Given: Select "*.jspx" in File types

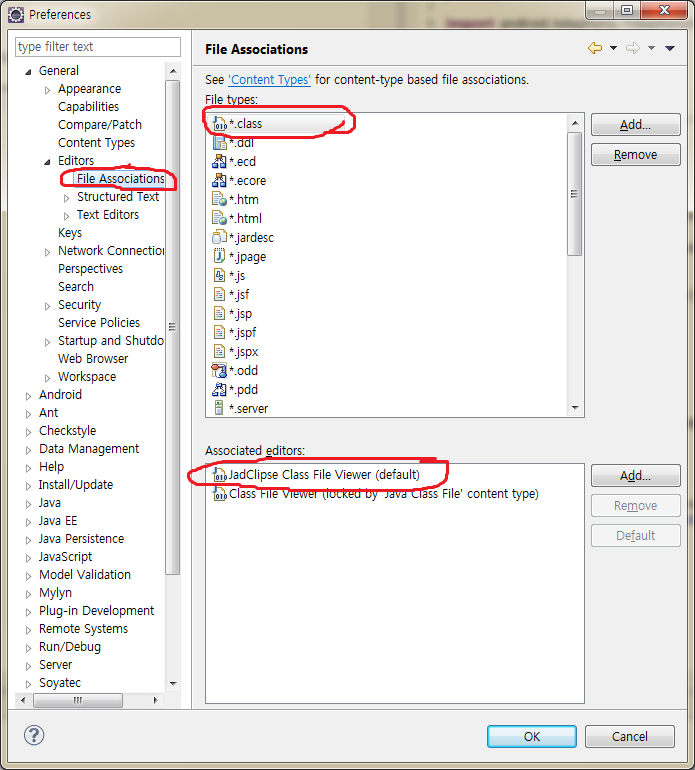Looking at the screenshot, I should (243, 352).
